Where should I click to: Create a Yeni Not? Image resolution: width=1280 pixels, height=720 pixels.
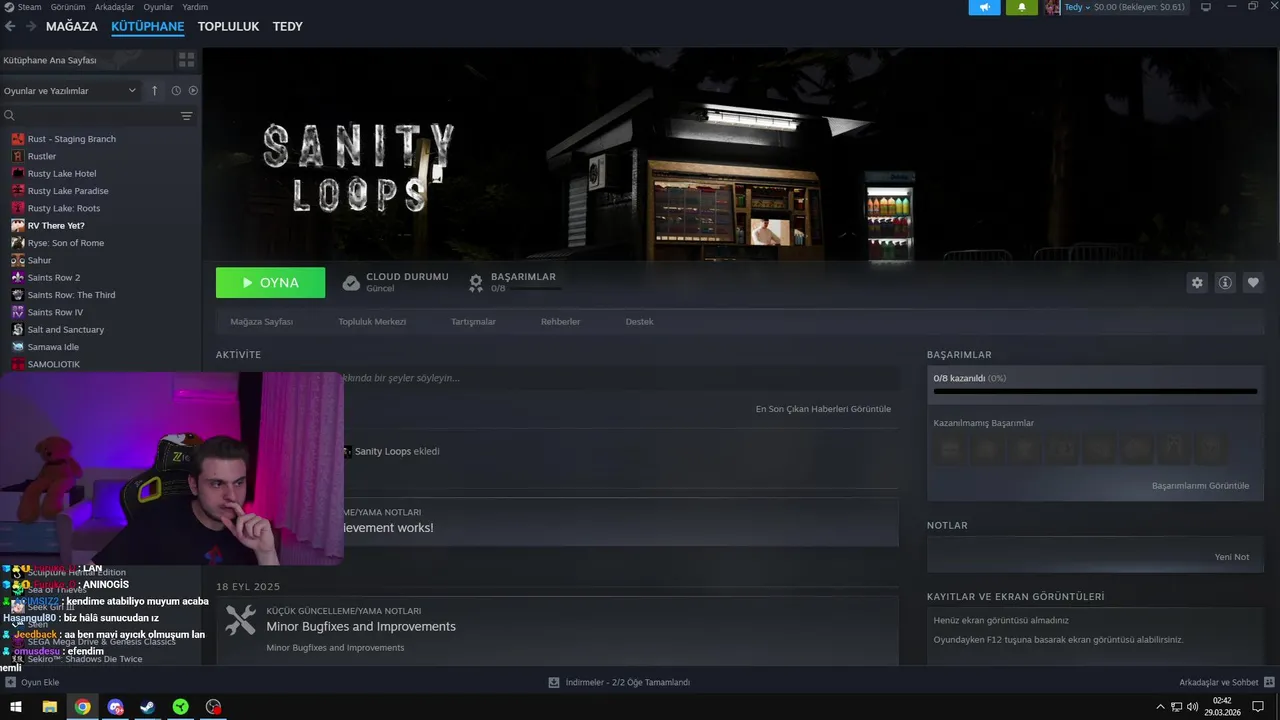pos(1232,557)
